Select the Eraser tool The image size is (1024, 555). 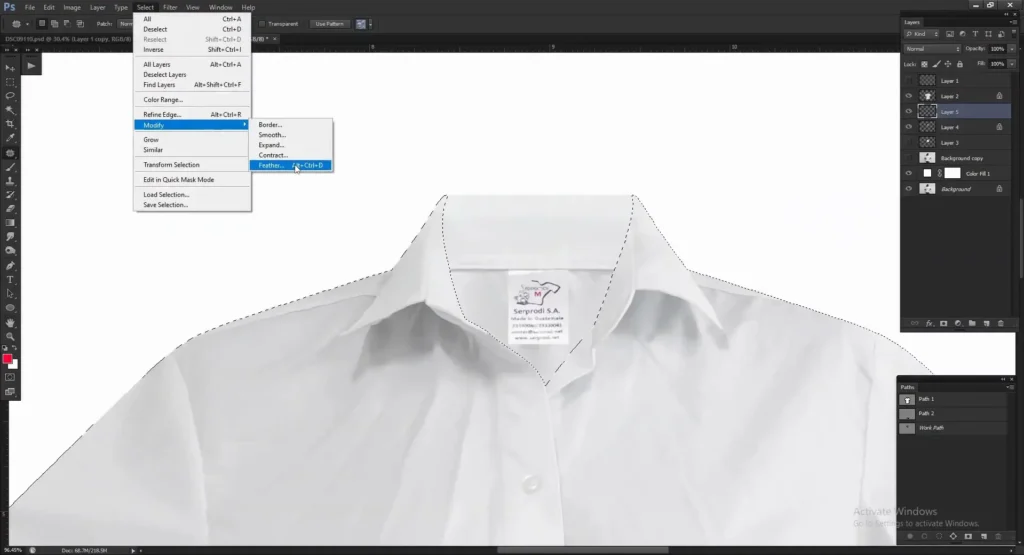click(x=10, y=209)
